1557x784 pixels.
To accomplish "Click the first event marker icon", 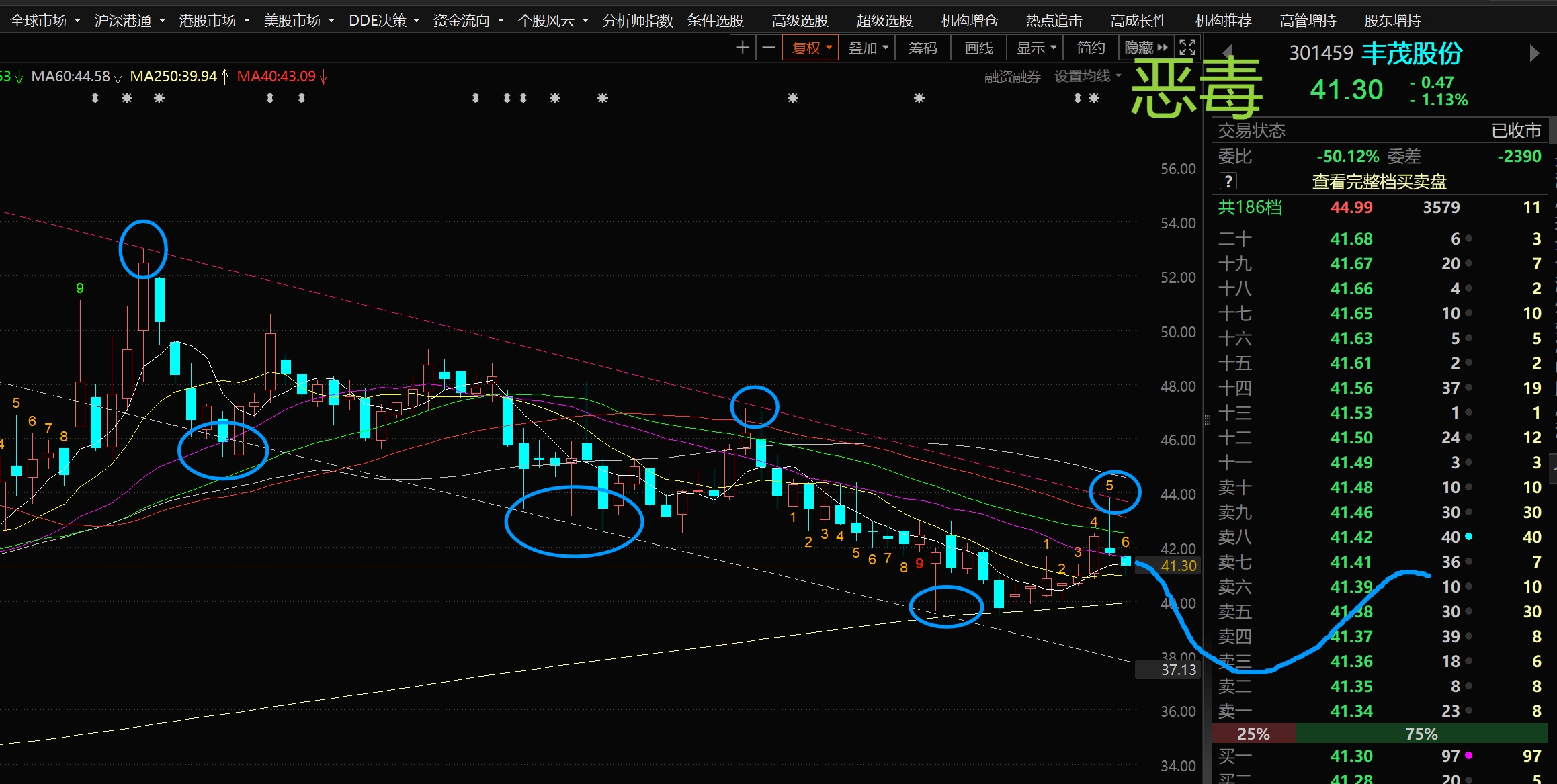I will [95, 99].
